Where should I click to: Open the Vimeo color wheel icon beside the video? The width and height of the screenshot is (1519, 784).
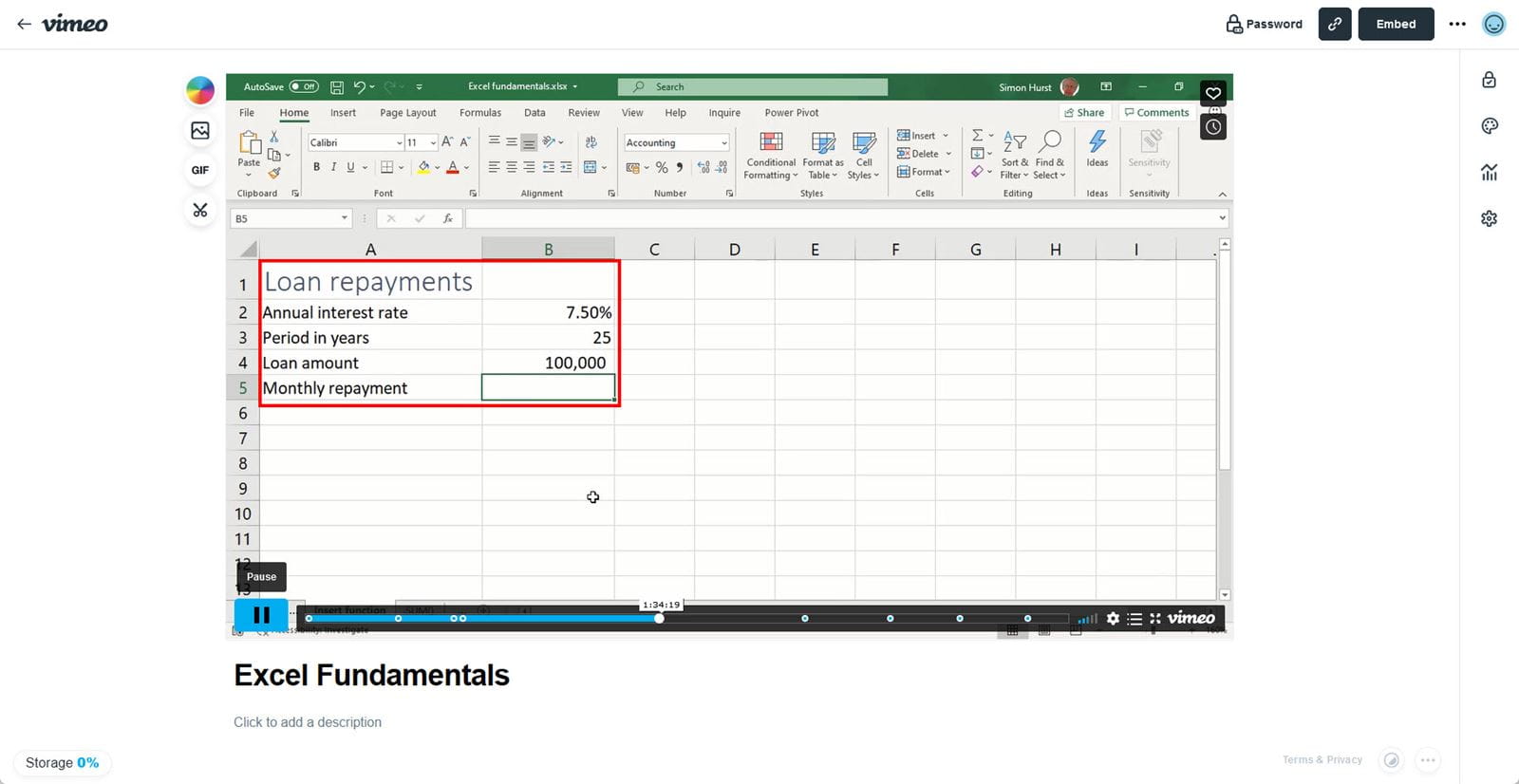tap(199, 90)
